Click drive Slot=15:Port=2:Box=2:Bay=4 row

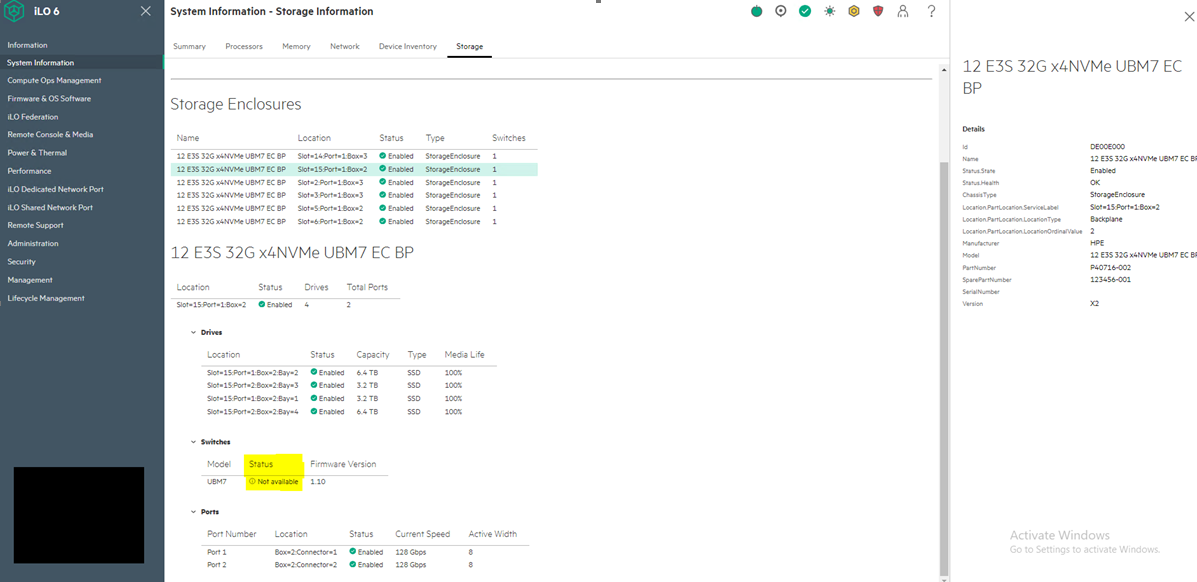349,412
